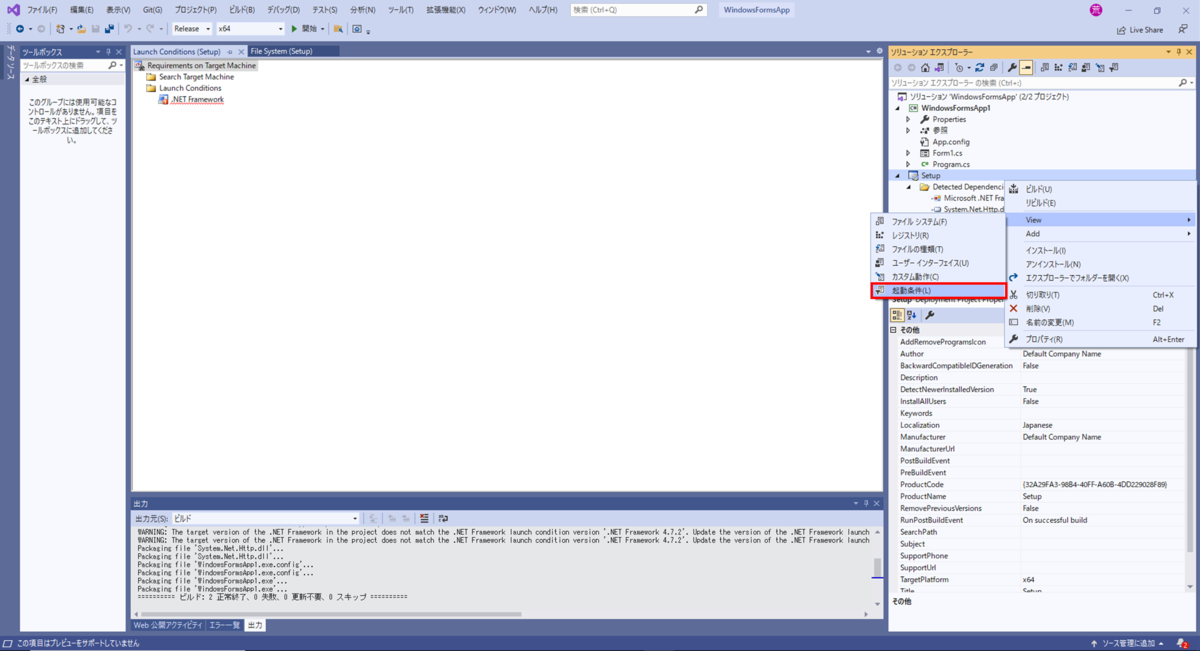This screenshot has height=651, width=1200.
Task: Select カスタム動作(C) from View submenu
Action: 938,277
